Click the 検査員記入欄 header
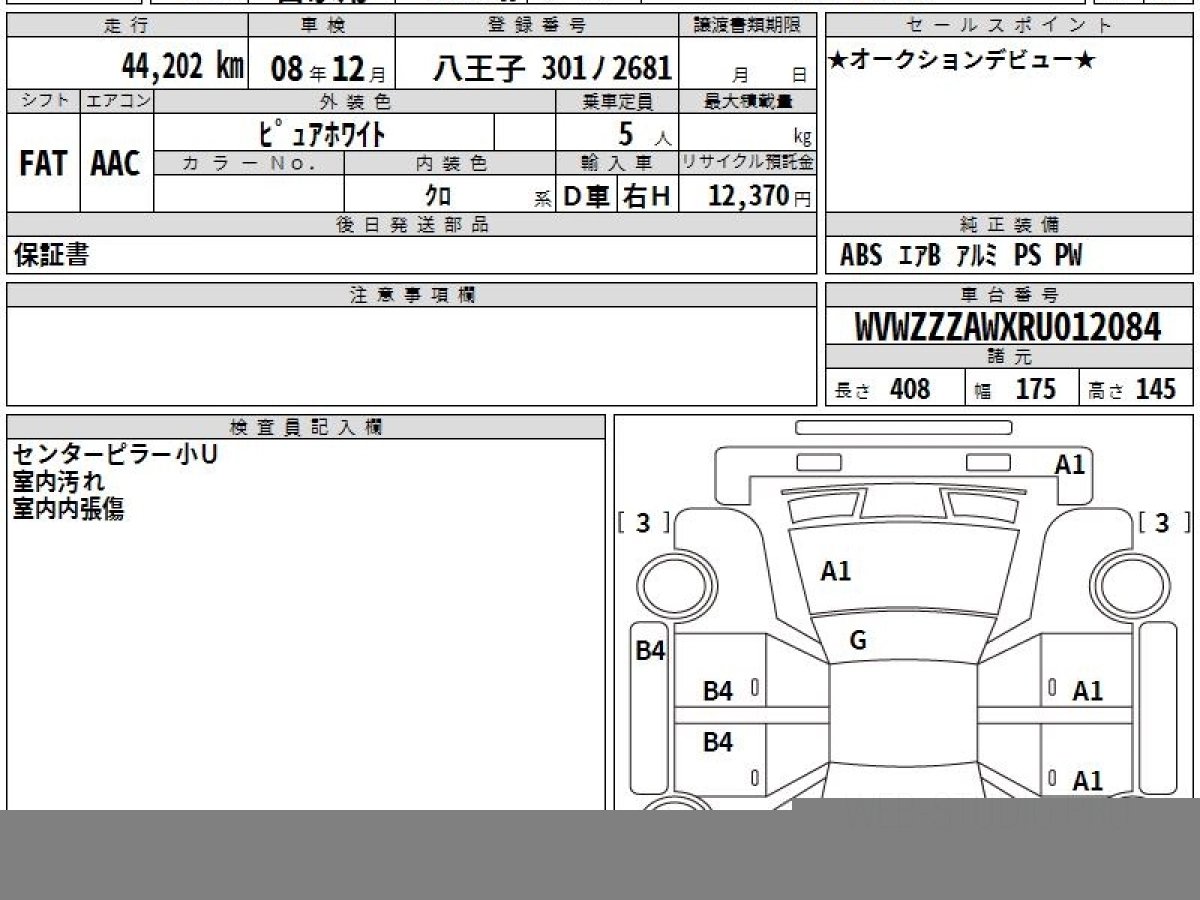The height and width of the screenshot is (900, 1200). point(306,427)
